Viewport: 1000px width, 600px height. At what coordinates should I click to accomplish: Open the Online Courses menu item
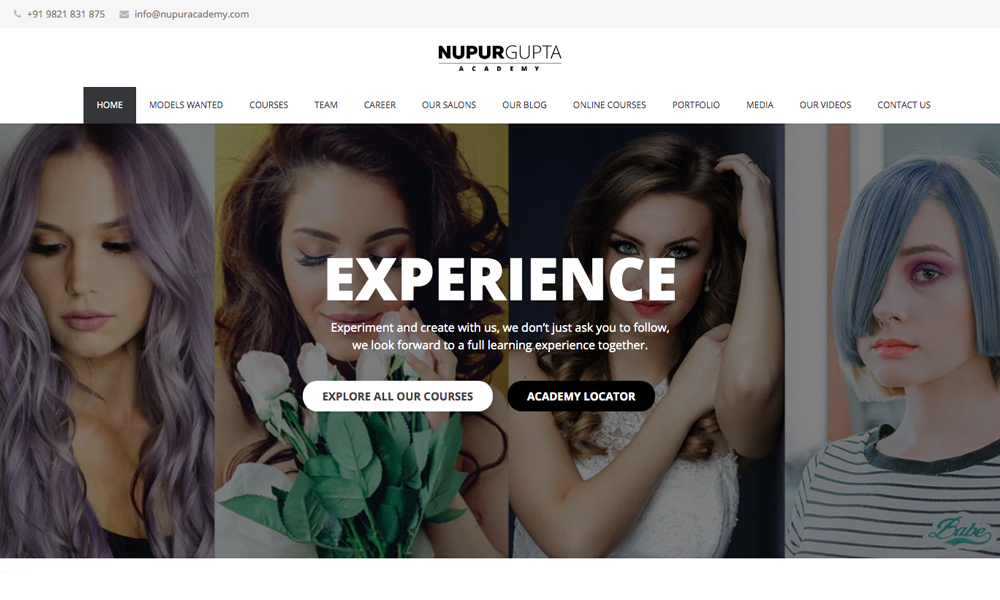(609, 105)
